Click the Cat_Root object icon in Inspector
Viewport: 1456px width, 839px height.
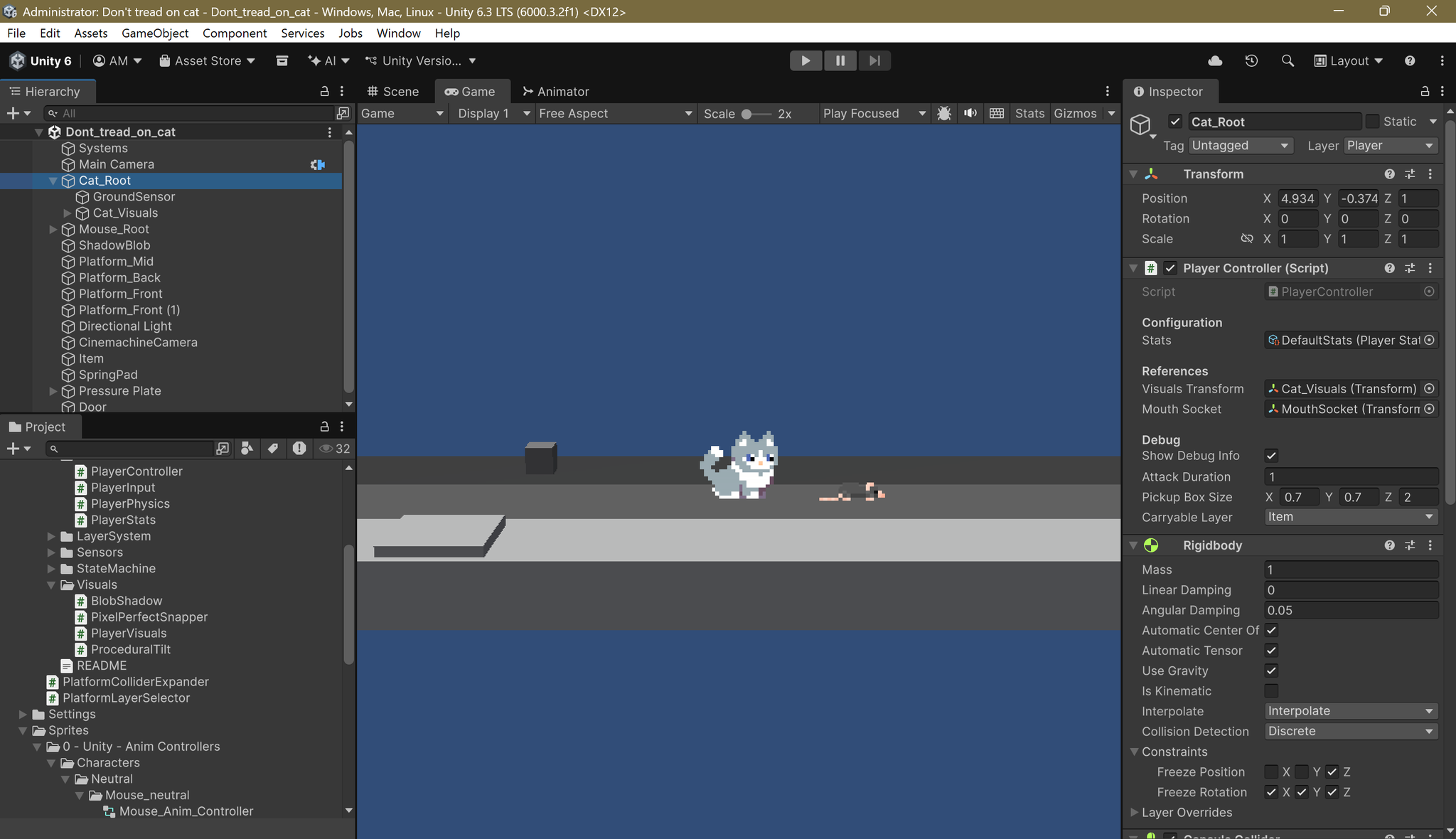(1142, 125)
